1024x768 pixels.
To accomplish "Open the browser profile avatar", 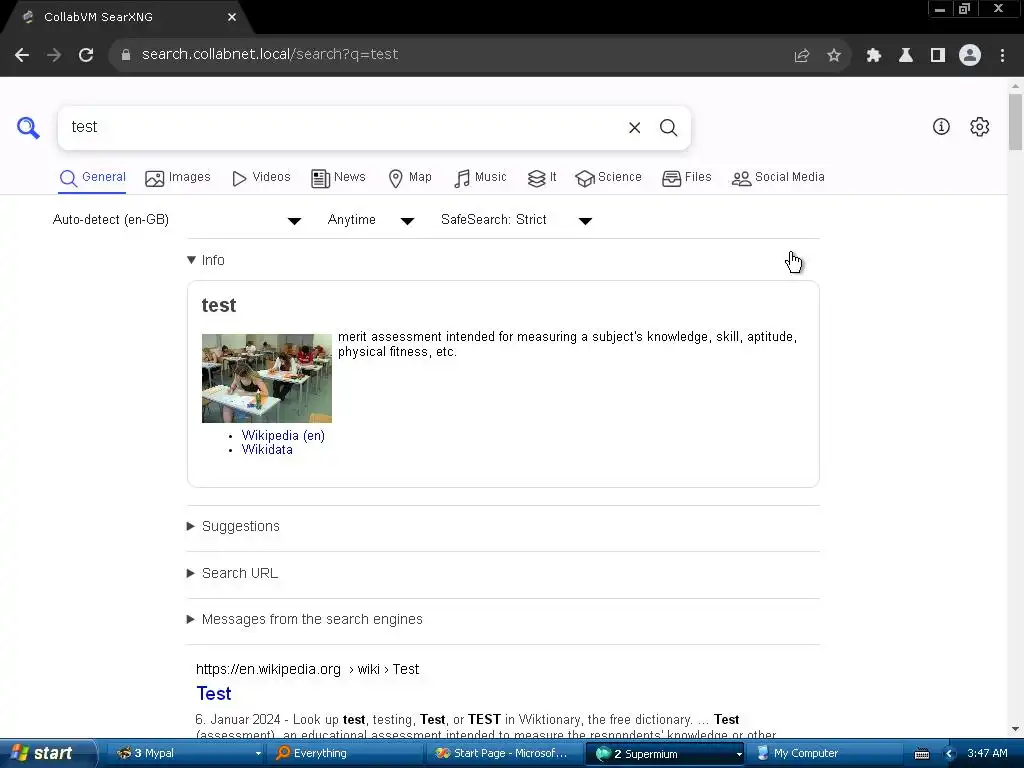I will (x=970, y=56).
